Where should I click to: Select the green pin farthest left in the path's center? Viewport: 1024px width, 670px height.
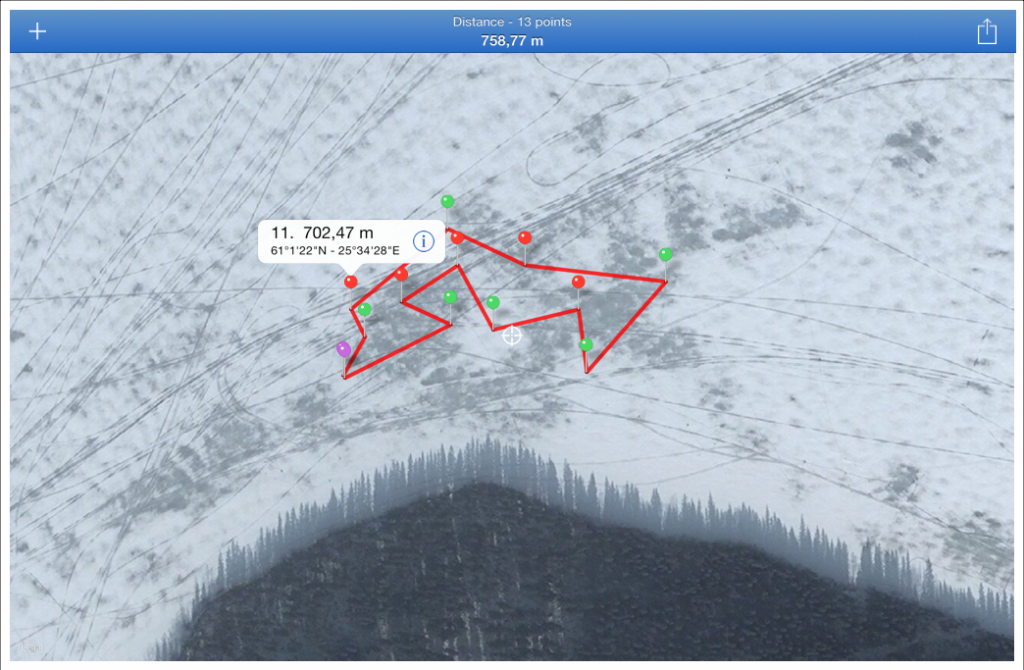coord(450,297)
